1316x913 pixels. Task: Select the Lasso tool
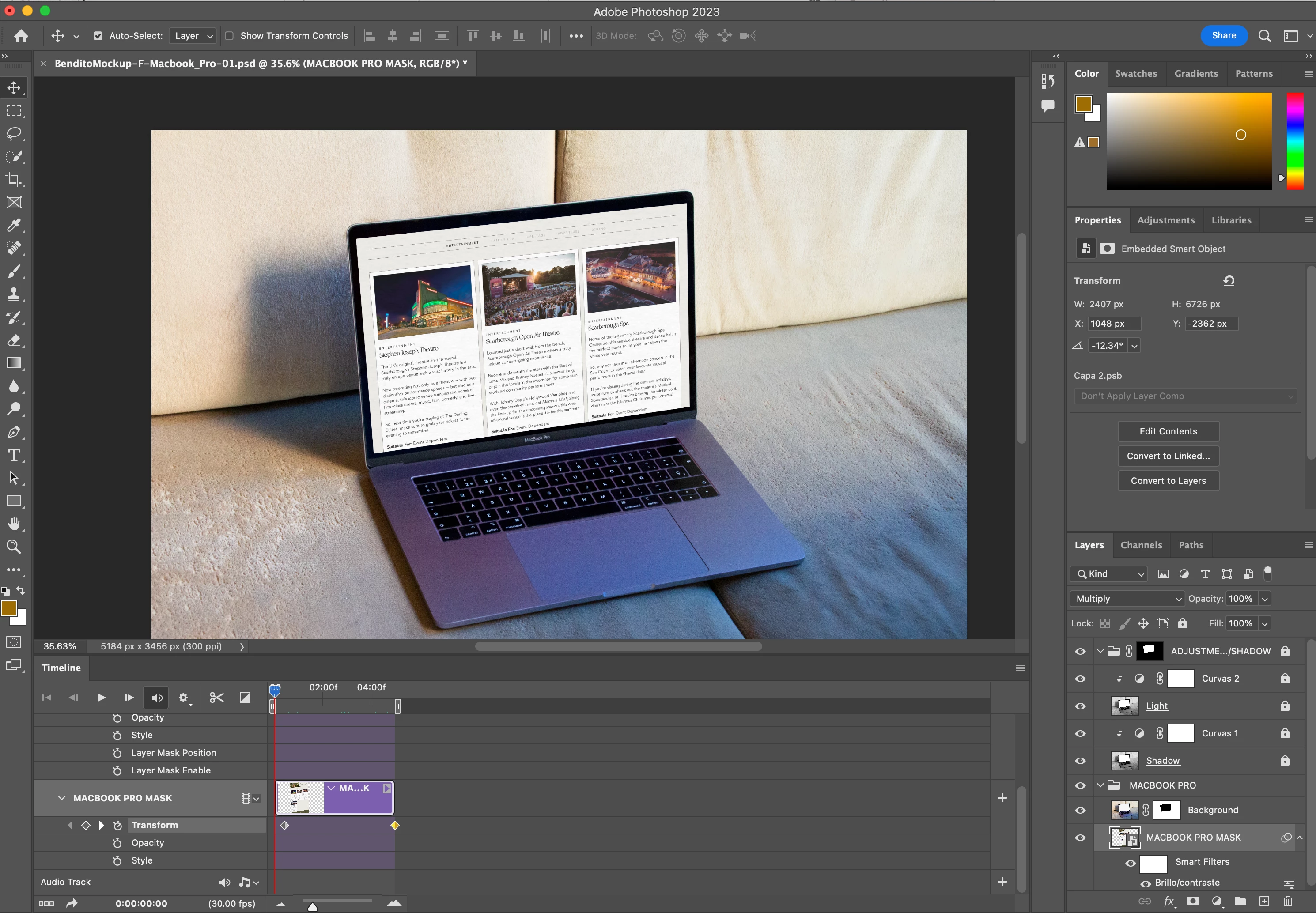tap(14, 134)
